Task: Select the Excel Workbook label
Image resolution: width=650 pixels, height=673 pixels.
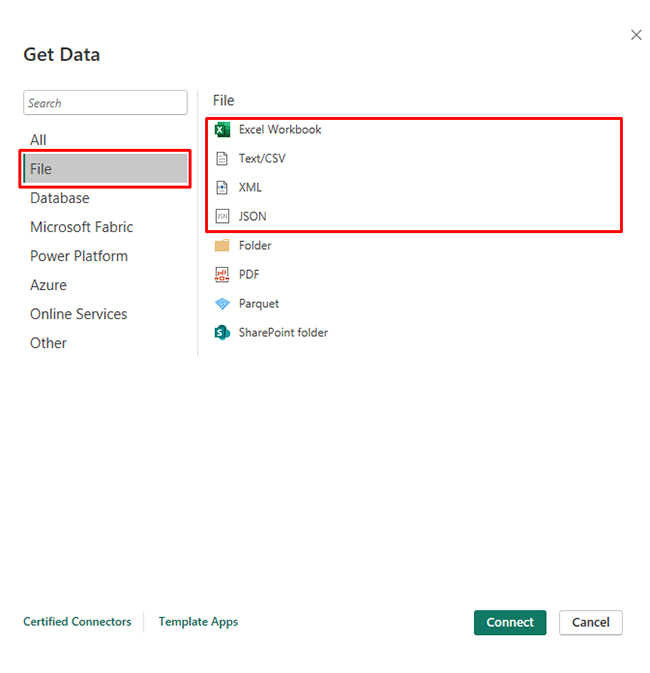Action: click(280, 130)
